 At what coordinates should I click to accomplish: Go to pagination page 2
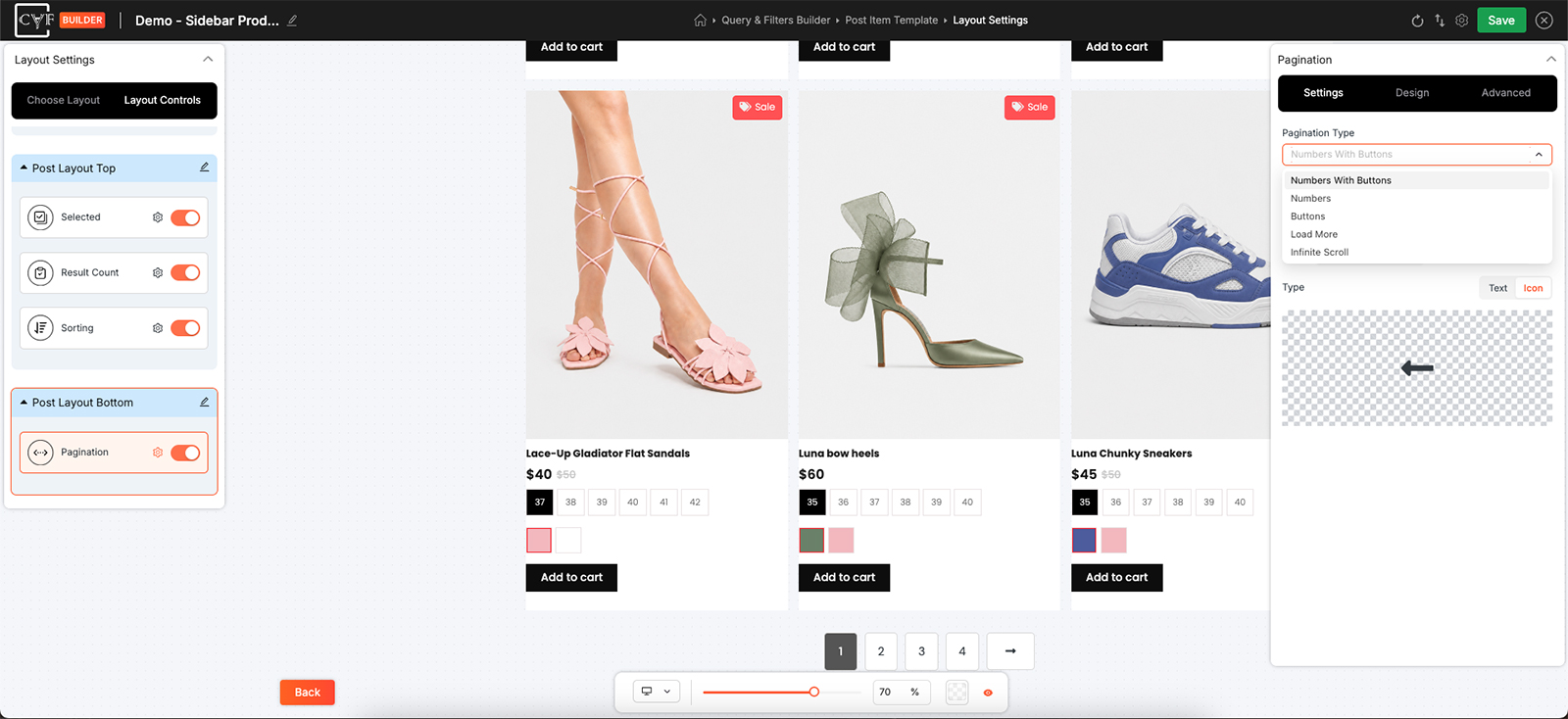[881, 651]
